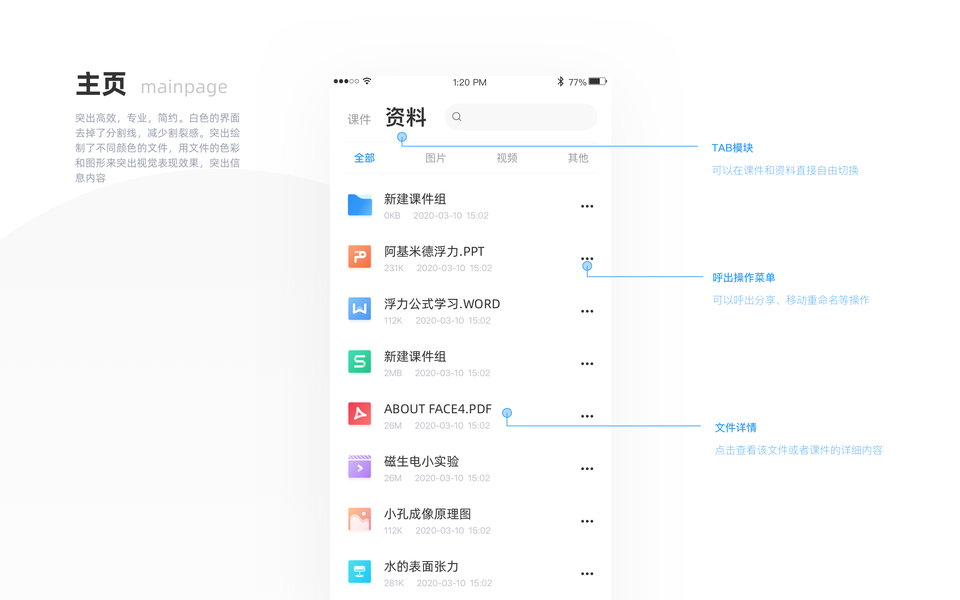
Task: Select the 全部 filter tab
Action: point(364,158)
